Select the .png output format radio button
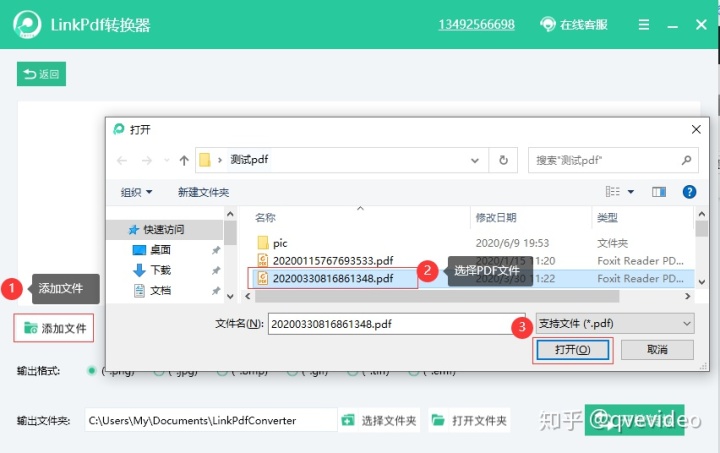Viewport: 720px width, 453px height. [x=92, y=370]
